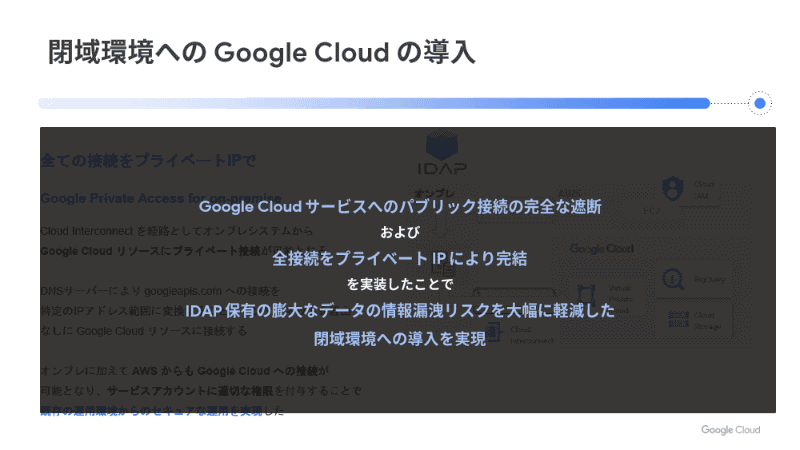Click the dimmed Cloud Interconnect icon
The image size is (800, 450).
click(x=493, y=332)
